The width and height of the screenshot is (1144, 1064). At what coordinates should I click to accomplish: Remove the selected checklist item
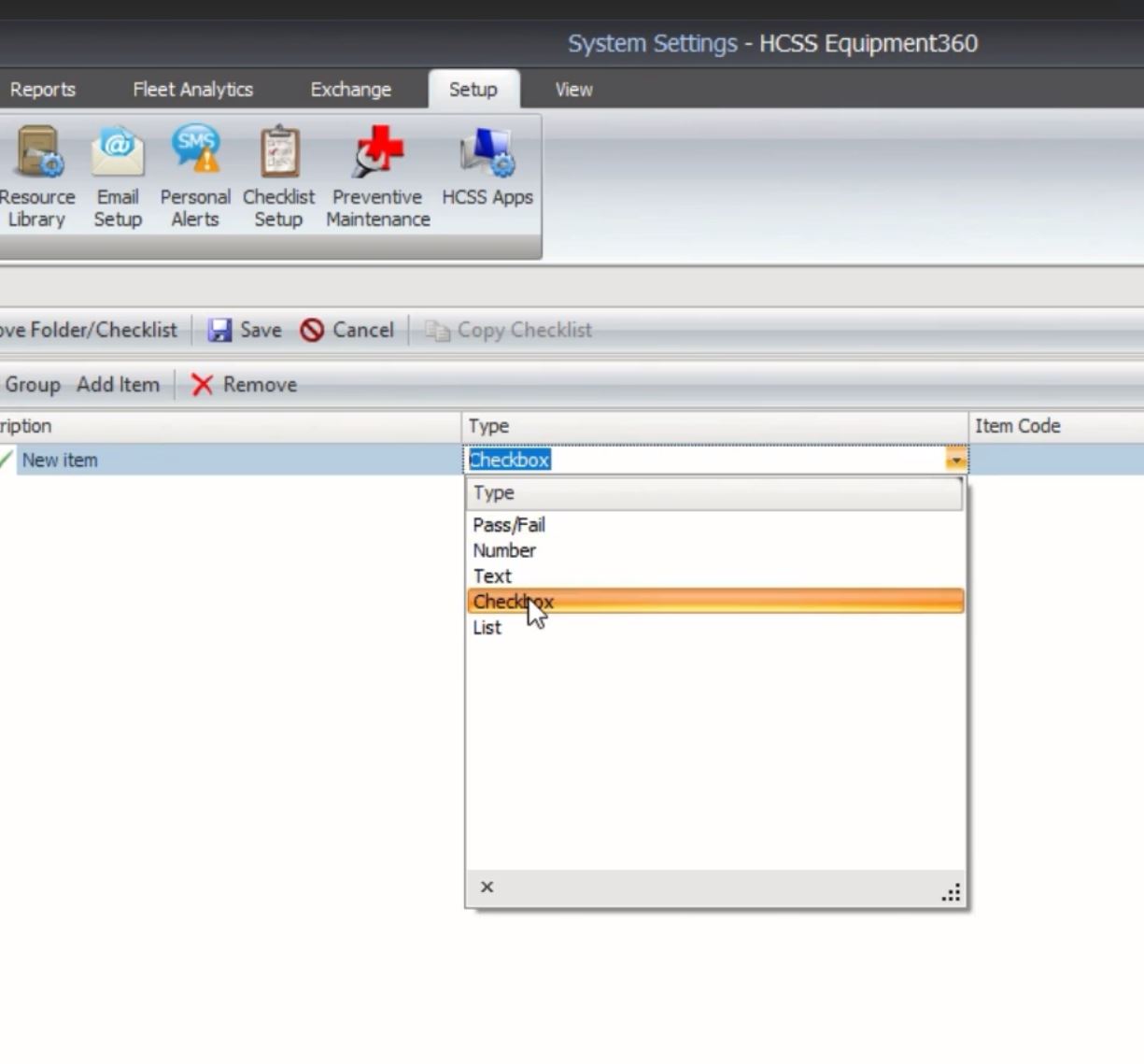point(244,384)
